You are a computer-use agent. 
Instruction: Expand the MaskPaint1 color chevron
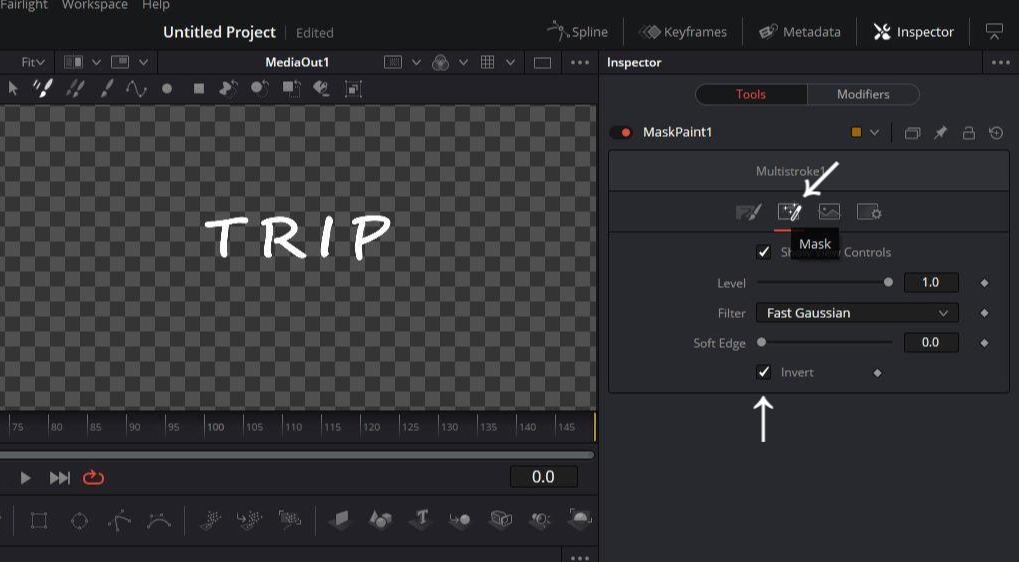[875, 133]
